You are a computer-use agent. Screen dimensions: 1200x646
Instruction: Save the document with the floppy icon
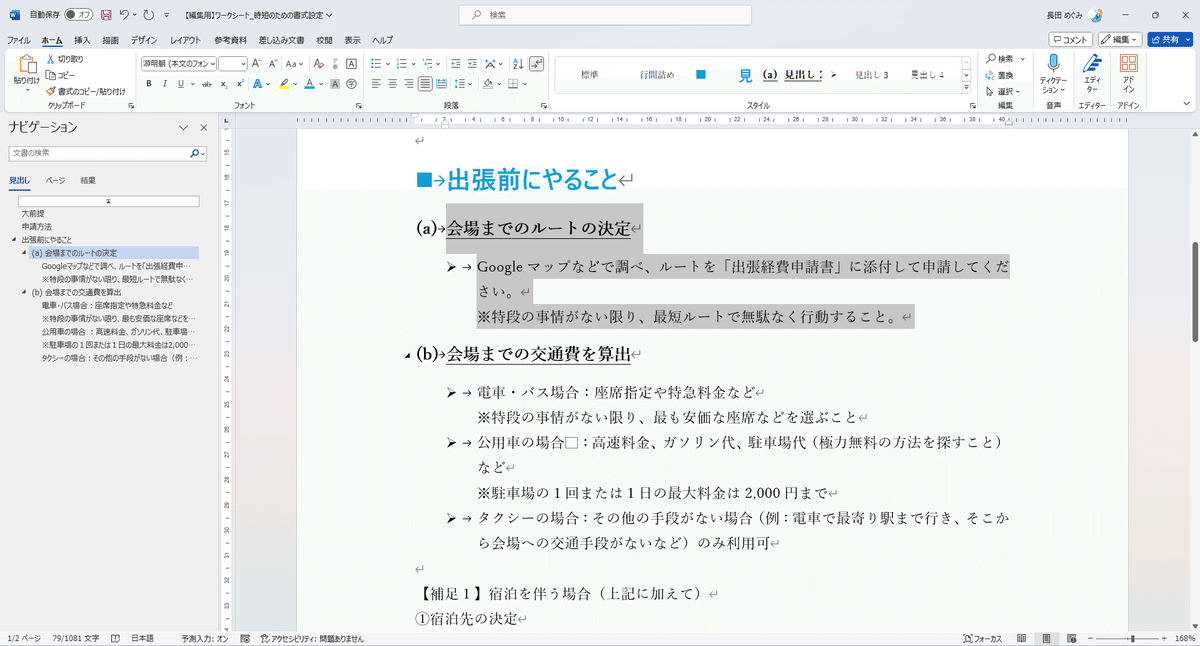pos(106,15)
